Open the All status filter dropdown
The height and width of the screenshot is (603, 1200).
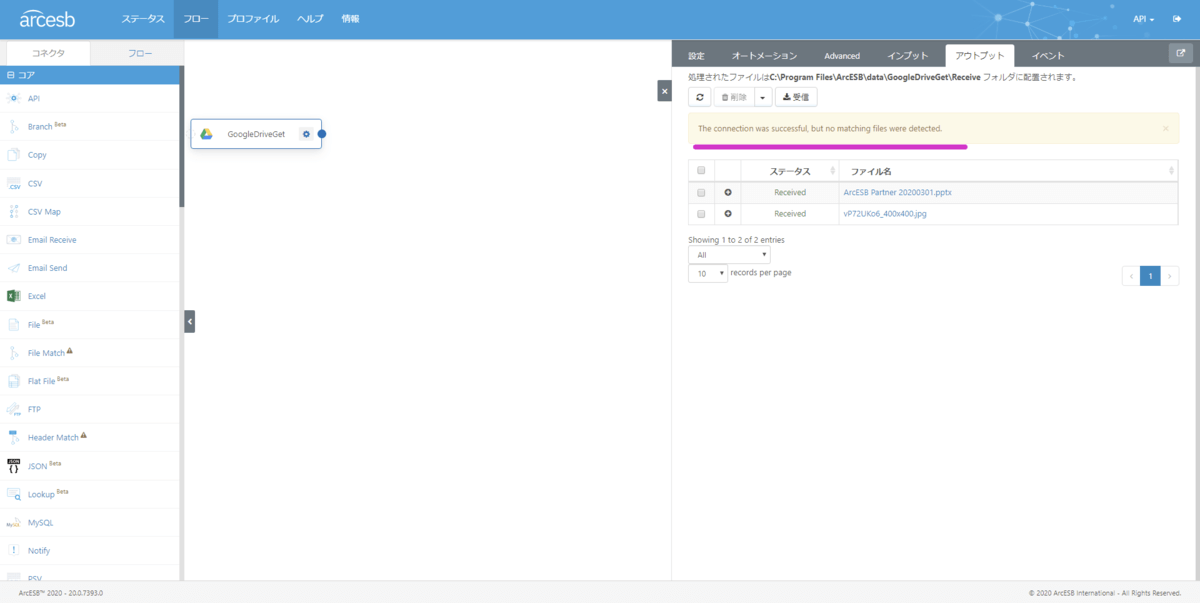coord(729,255)
